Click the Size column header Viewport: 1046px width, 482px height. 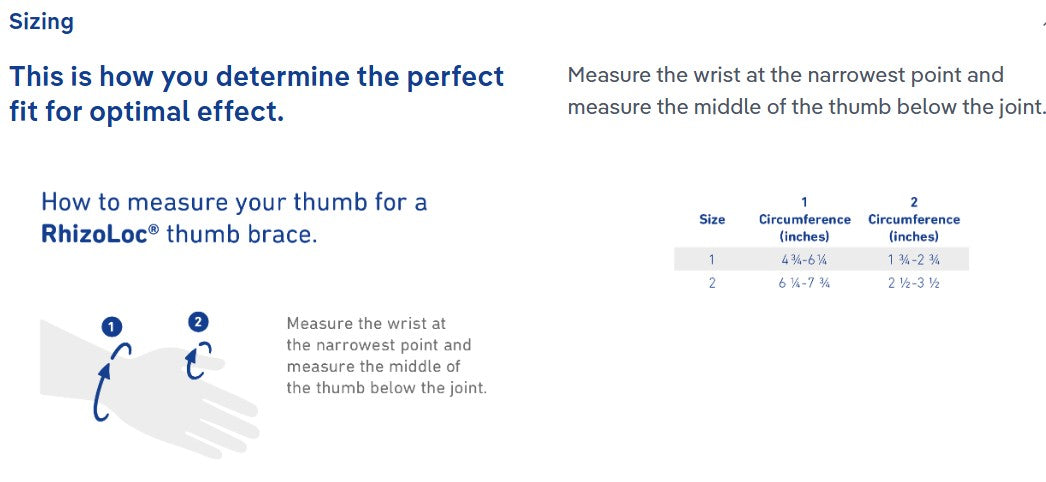click(x=711, y=219)
